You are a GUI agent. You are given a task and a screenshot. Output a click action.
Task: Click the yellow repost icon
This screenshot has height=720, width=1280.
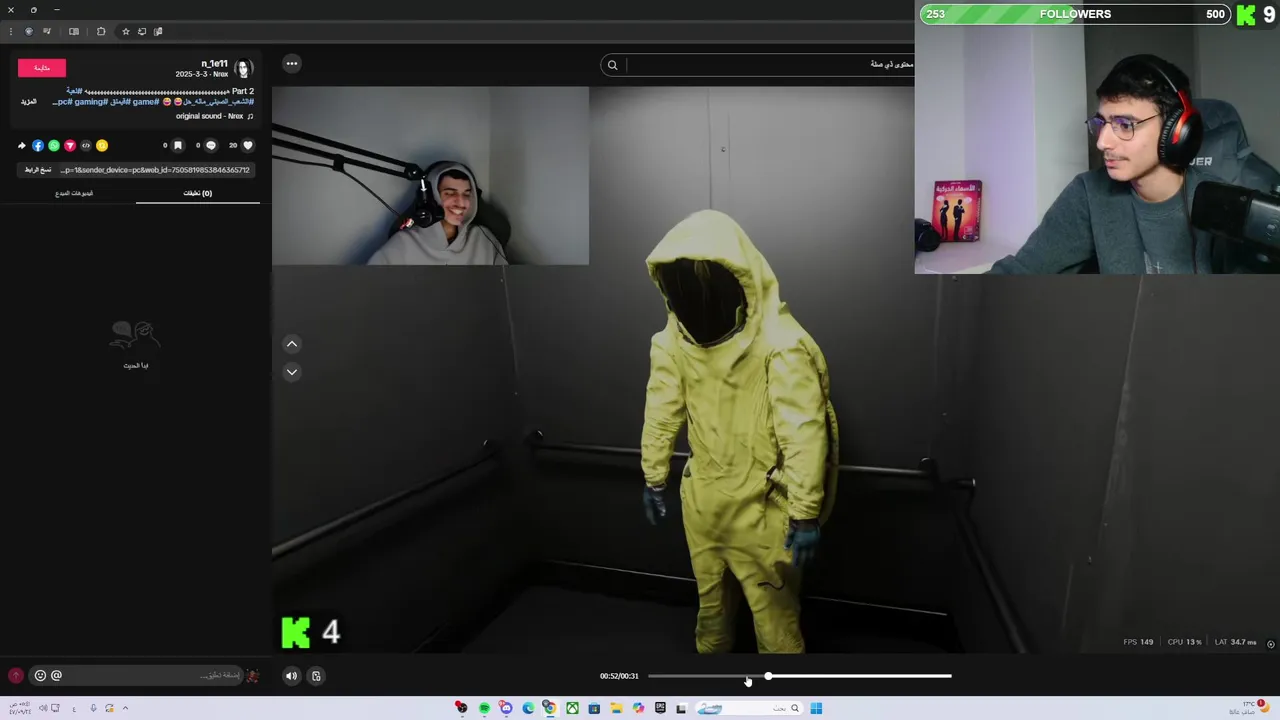point(102,145)
